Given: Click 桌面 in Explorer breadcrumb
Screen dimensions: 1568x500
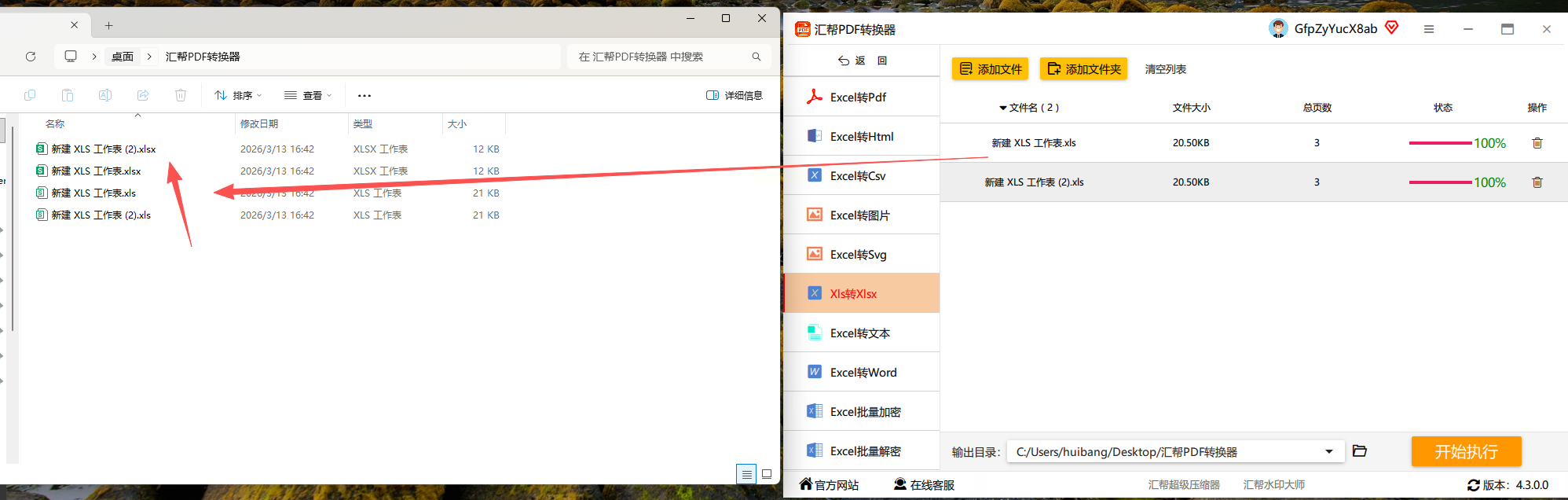Looking at the screenshot, I should [x=122, y=57].
